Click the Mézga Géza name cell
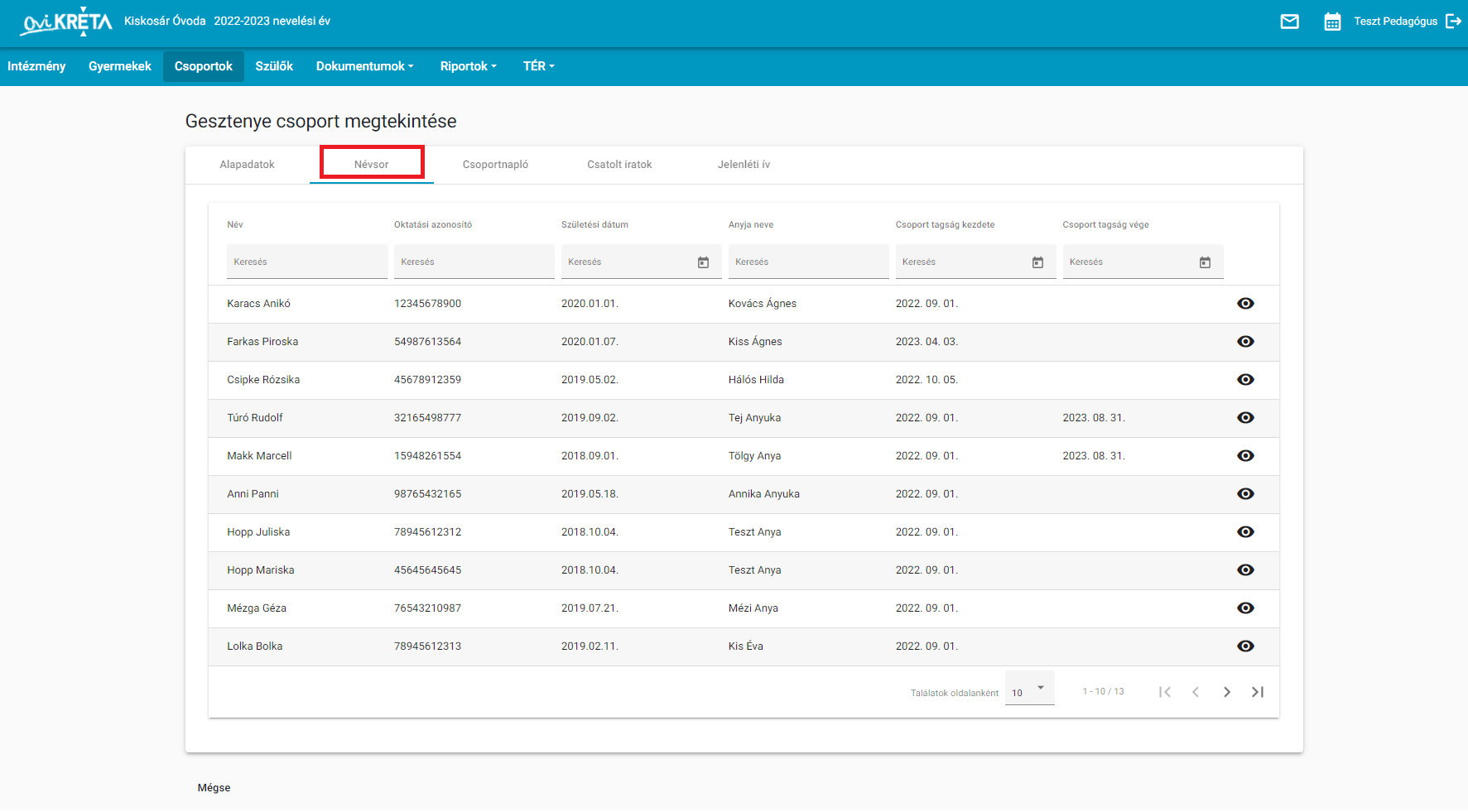This screenshot has width=1468, height=812. point(257,608)
